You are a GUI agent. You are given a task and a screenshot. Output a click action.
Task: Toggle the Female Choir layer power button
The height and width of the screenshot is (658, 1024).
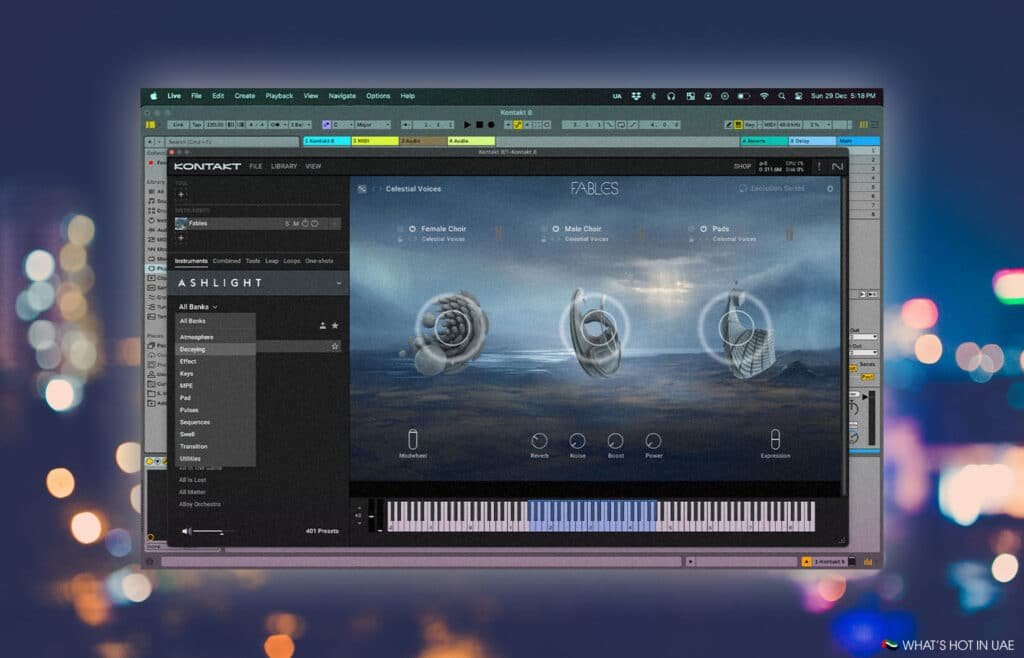coord(412,228)
